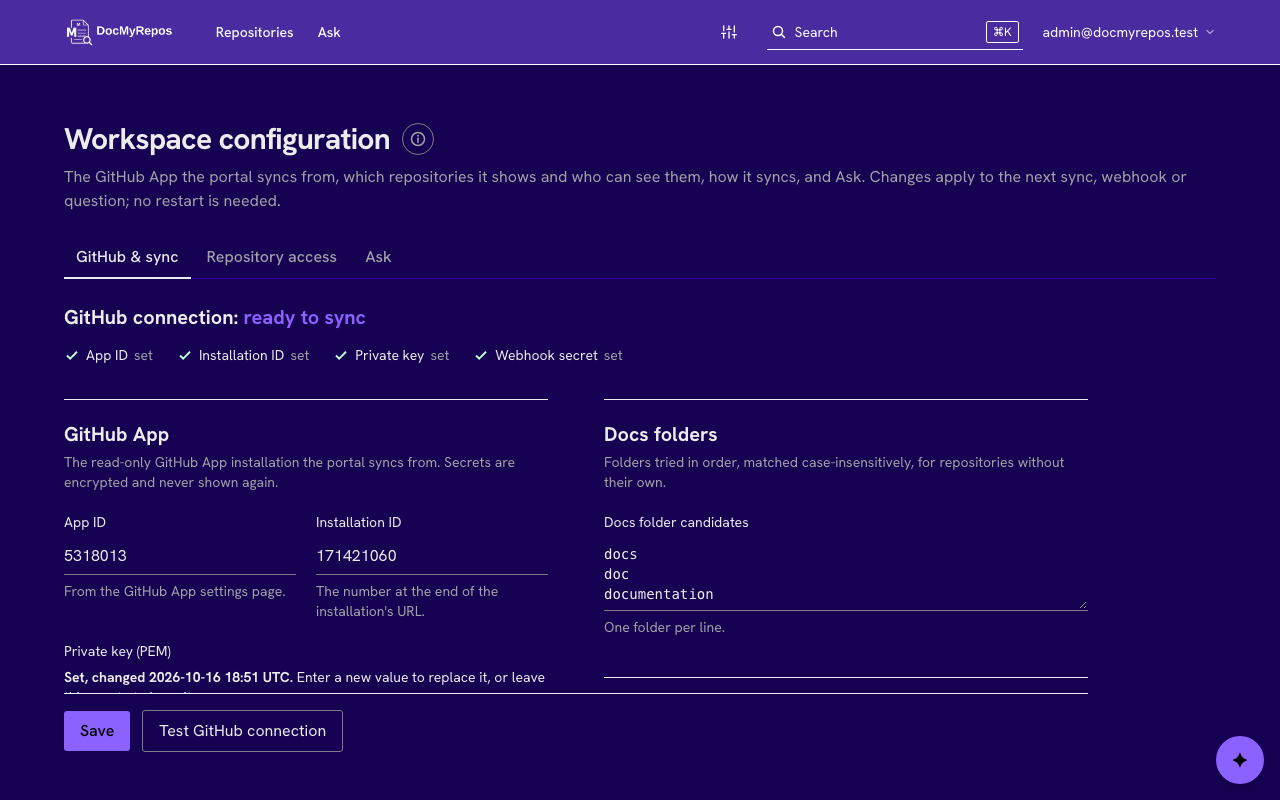
Task: Click the Private key checkmark icon
Action: click(x=341, y=355)
